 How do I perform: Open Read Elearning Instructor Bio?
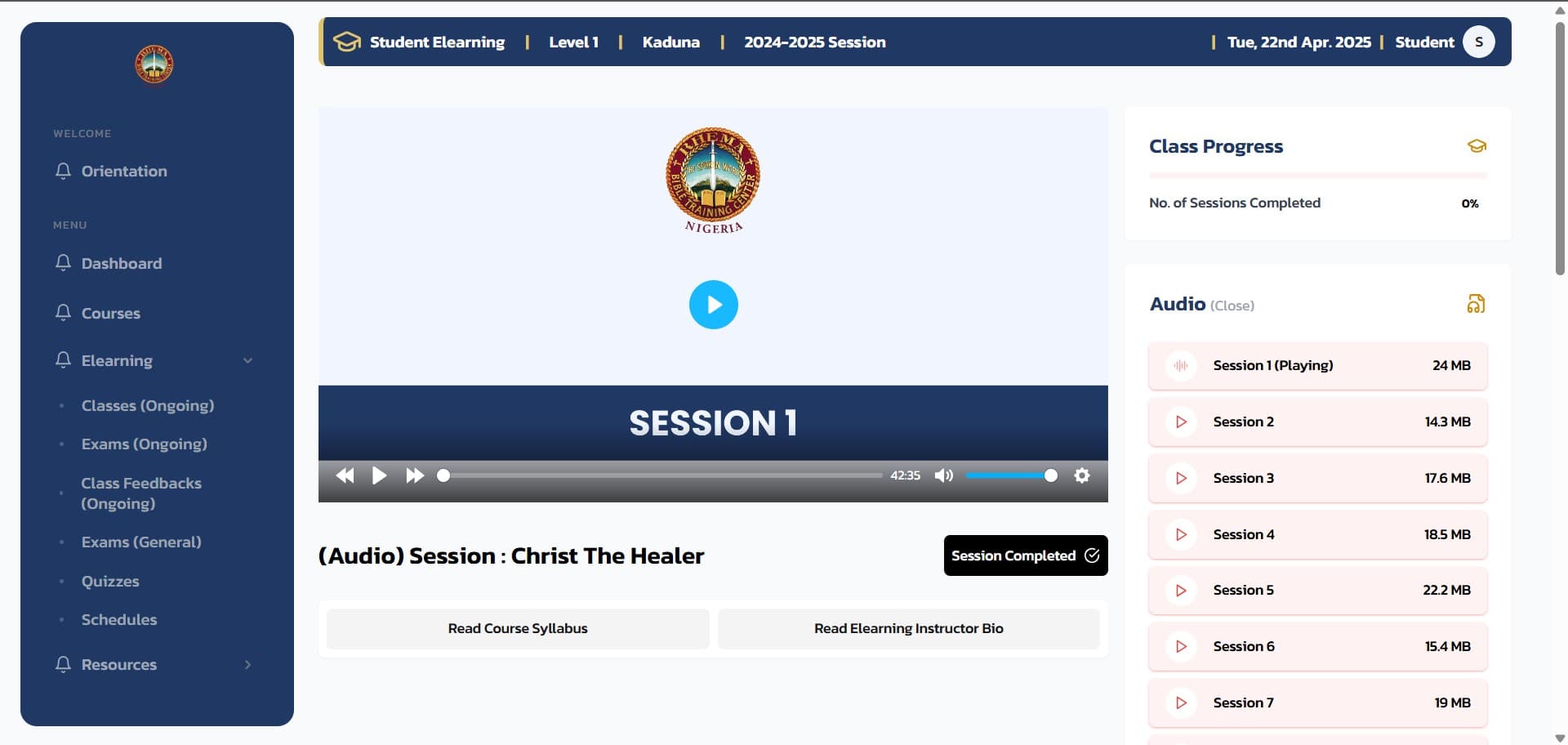pos(908,628)
